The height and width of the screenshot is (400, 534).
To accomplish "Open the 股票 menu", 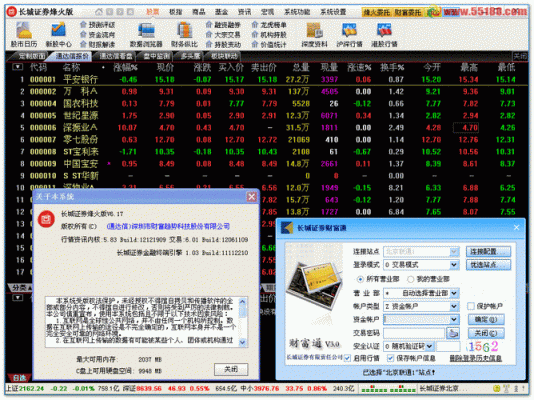I will click(x=153, y=12).
